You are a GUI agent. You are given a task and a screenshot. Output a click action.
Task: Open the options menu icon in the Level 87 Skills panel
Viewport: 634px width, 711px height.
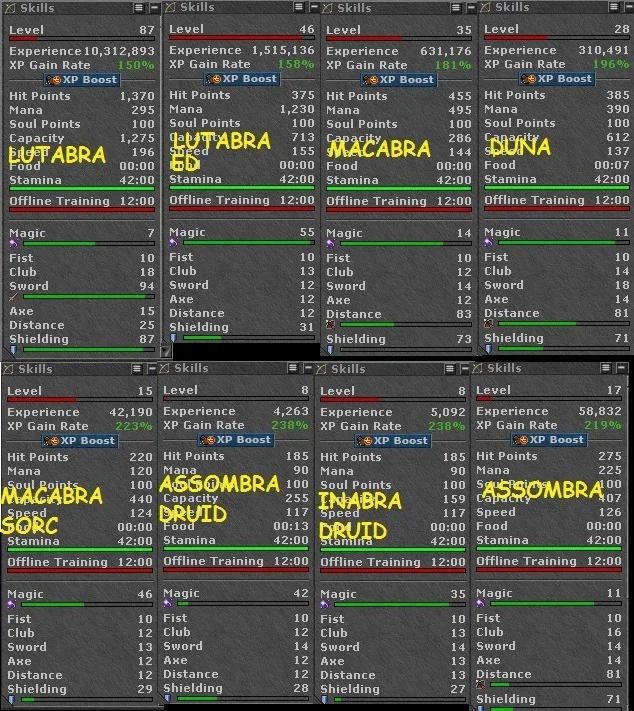[139, 8]
